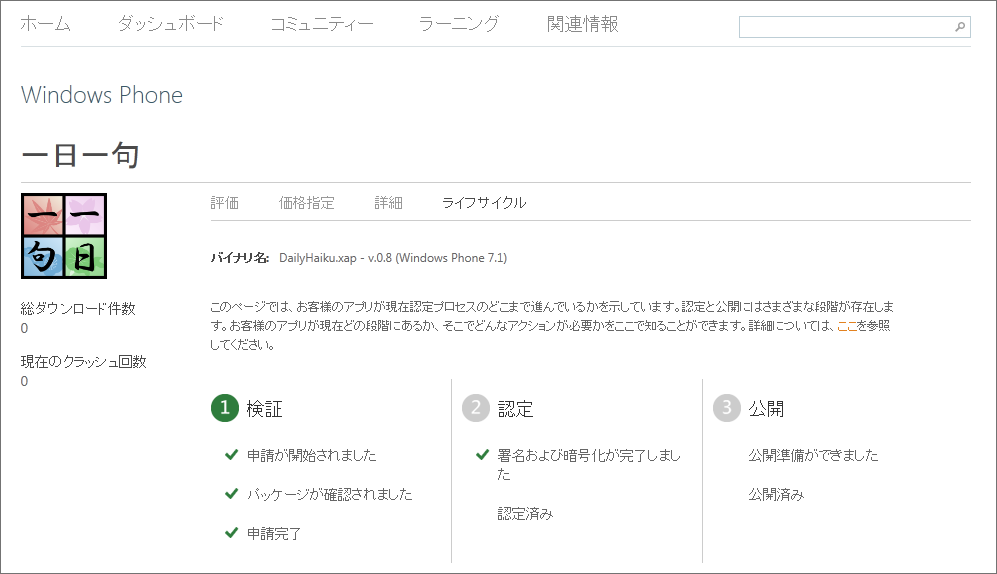Click the search magnifier icon
Screen dimensions: 997x574
coord(959,27)
